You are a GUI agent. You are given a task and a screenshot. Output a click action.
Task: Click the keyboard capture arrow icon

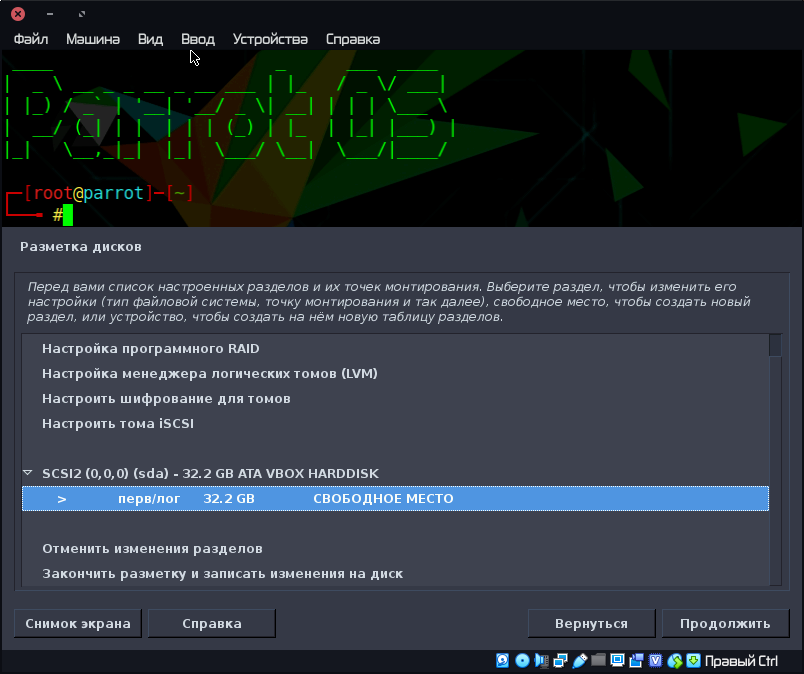(693, 660)
